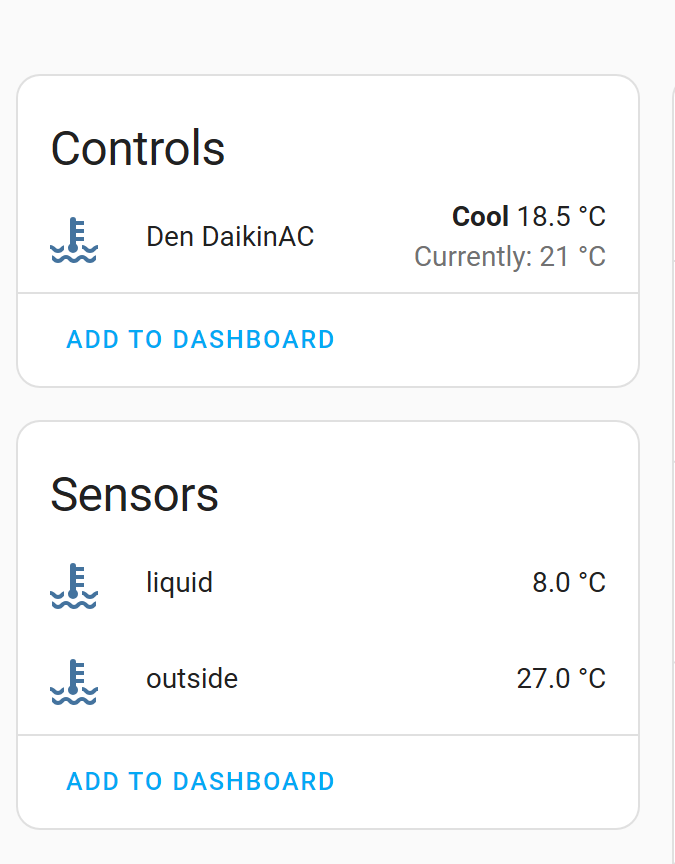Open the Den DaikinAC climate entity
The width and height of the screenshot is (675, 864).
click(x=229, y=236)
